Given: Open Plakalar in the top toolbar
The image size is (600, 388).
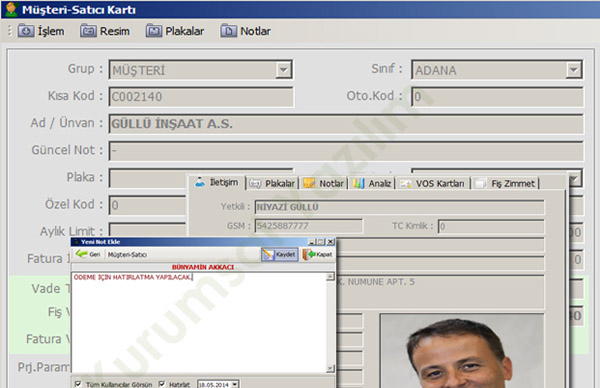Looking at the screenshot, I should (x=175, y=31).
